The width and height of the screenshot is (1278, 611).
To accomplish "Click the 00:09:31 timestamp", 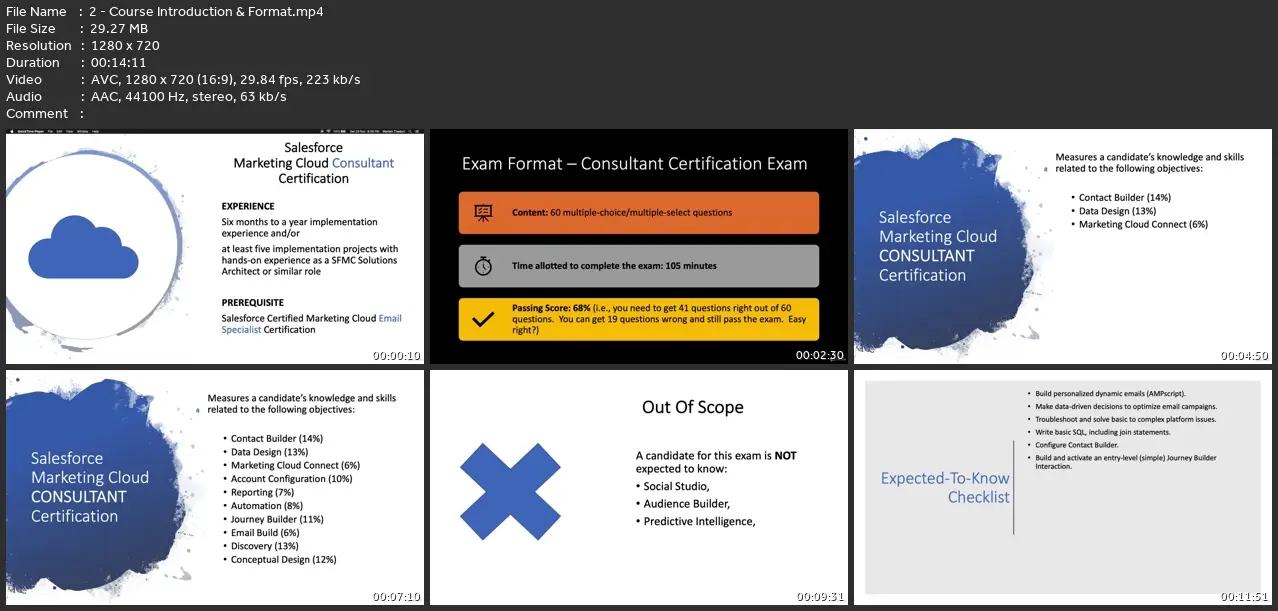I will click(x=821, y=596).
